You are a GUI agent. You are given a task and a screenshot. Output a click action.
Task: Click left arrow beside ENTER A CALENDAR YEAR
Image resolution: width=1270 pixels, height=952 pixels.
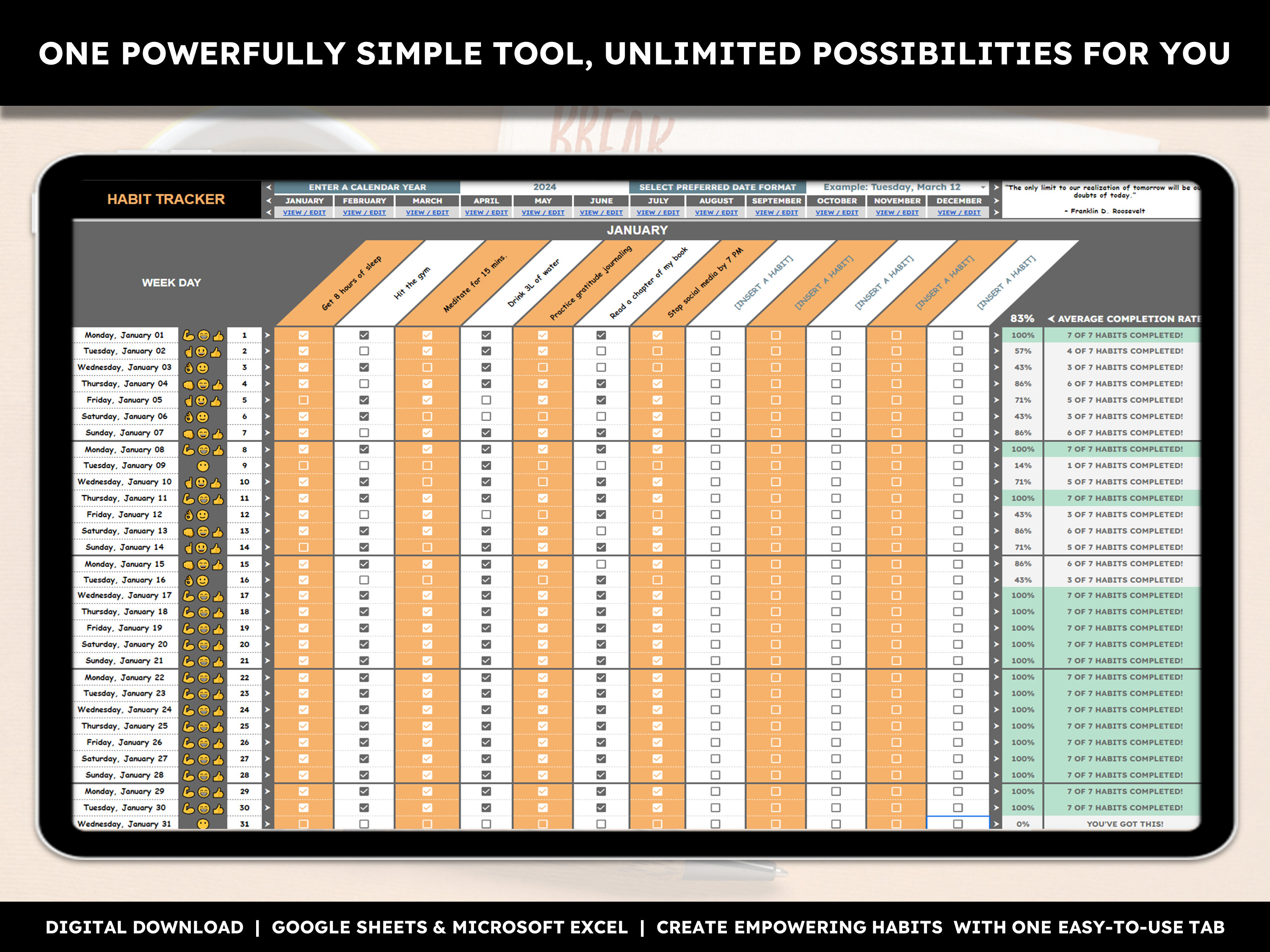(x=268, y=187)
